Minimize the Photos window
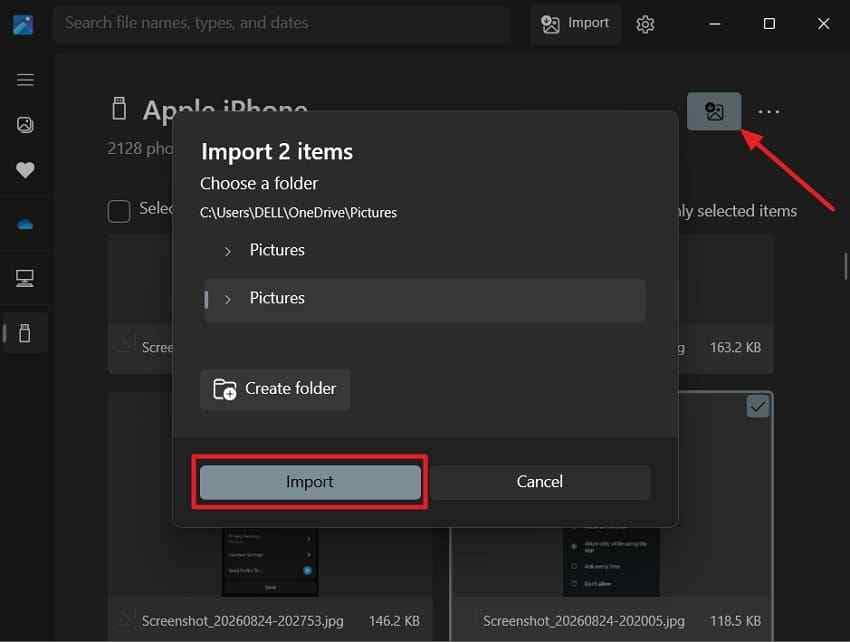The image size is (850, 642). (714, 24)
